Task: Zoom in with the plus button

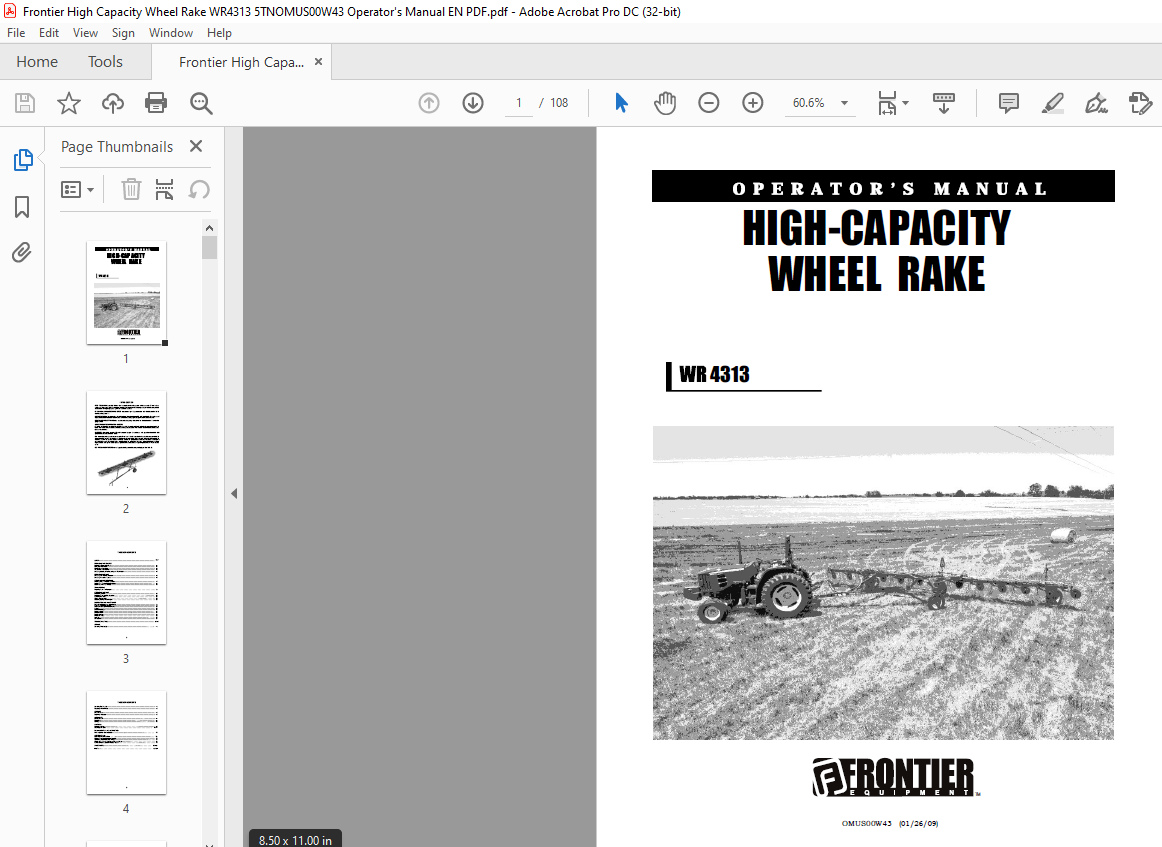Action: click(752, 103)
